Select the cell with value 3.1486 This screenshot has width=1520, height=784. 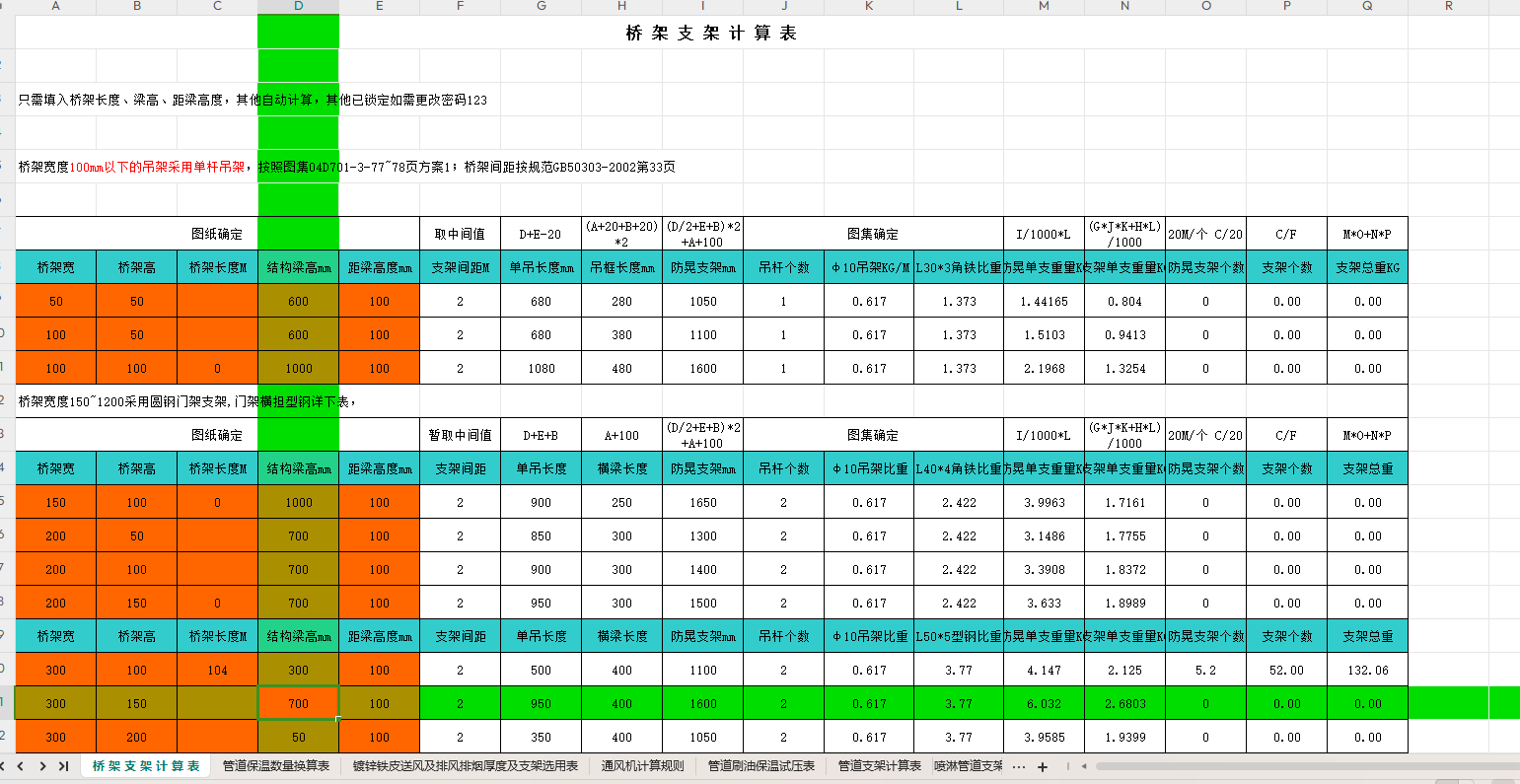1044,535
